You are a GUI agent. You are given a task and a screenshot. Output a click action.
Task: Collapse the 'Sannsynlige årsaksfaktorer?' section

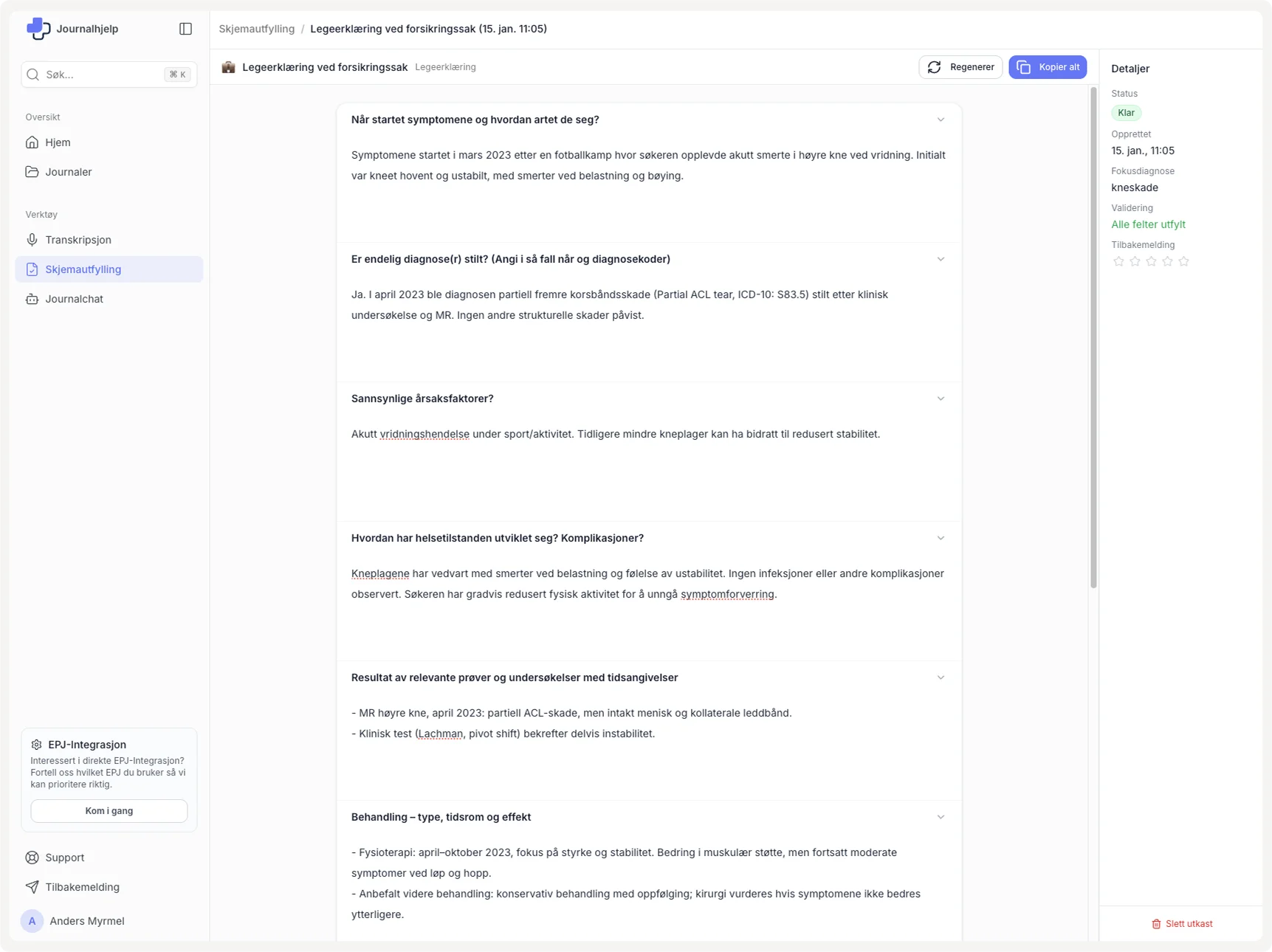tap(941, 399)
